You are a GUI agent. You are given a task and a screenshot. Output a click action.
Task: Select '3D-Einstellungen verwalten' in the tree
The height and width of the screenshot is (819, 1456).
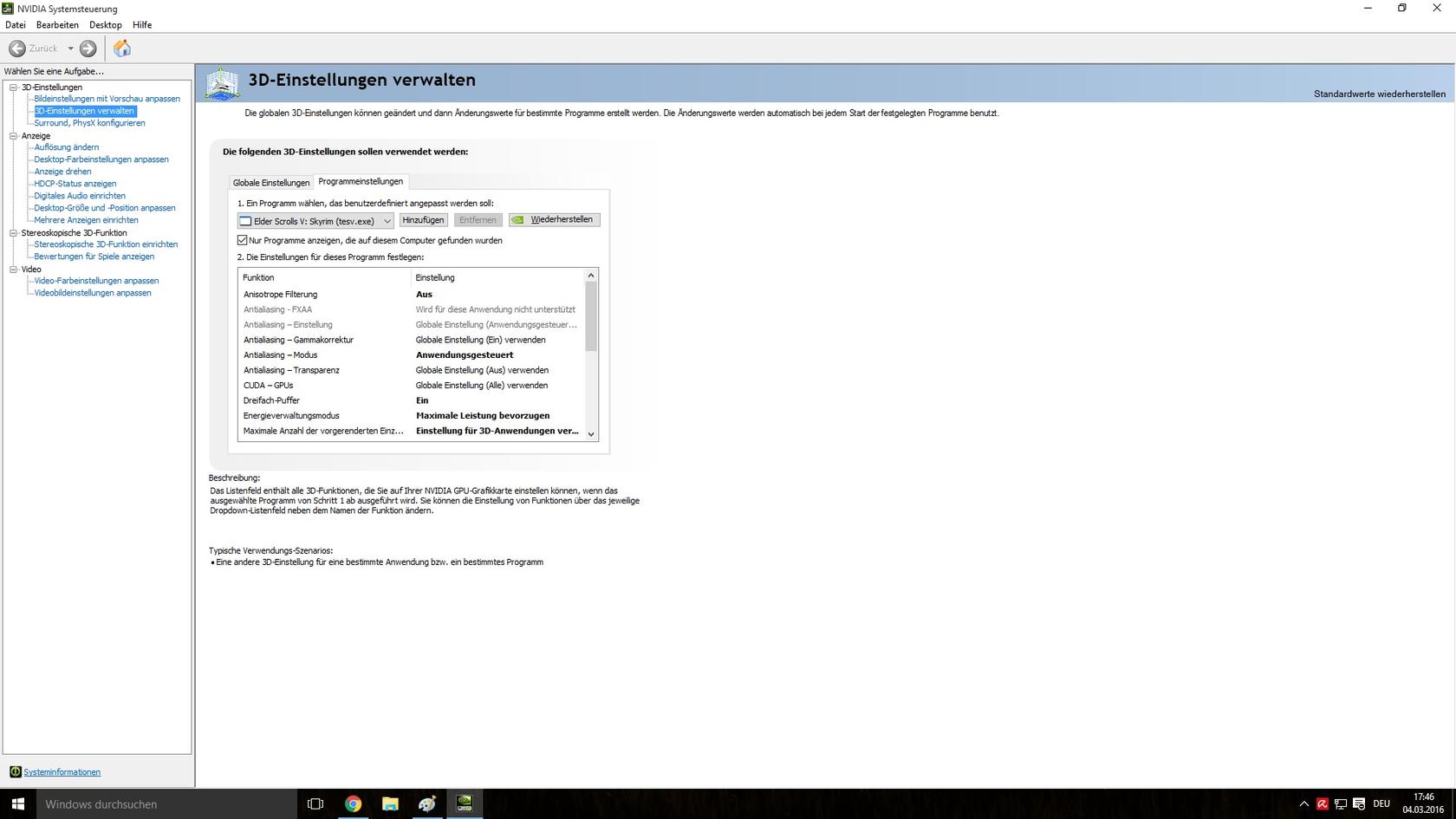tap(85, 111)
